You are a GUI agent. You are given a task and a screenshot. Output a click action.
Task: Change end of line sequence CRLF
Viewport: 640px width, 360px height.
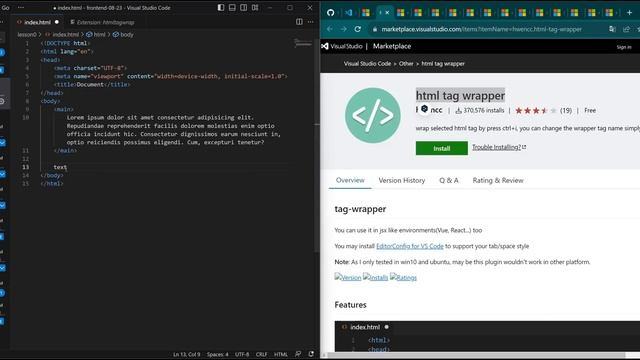point(261,354)
